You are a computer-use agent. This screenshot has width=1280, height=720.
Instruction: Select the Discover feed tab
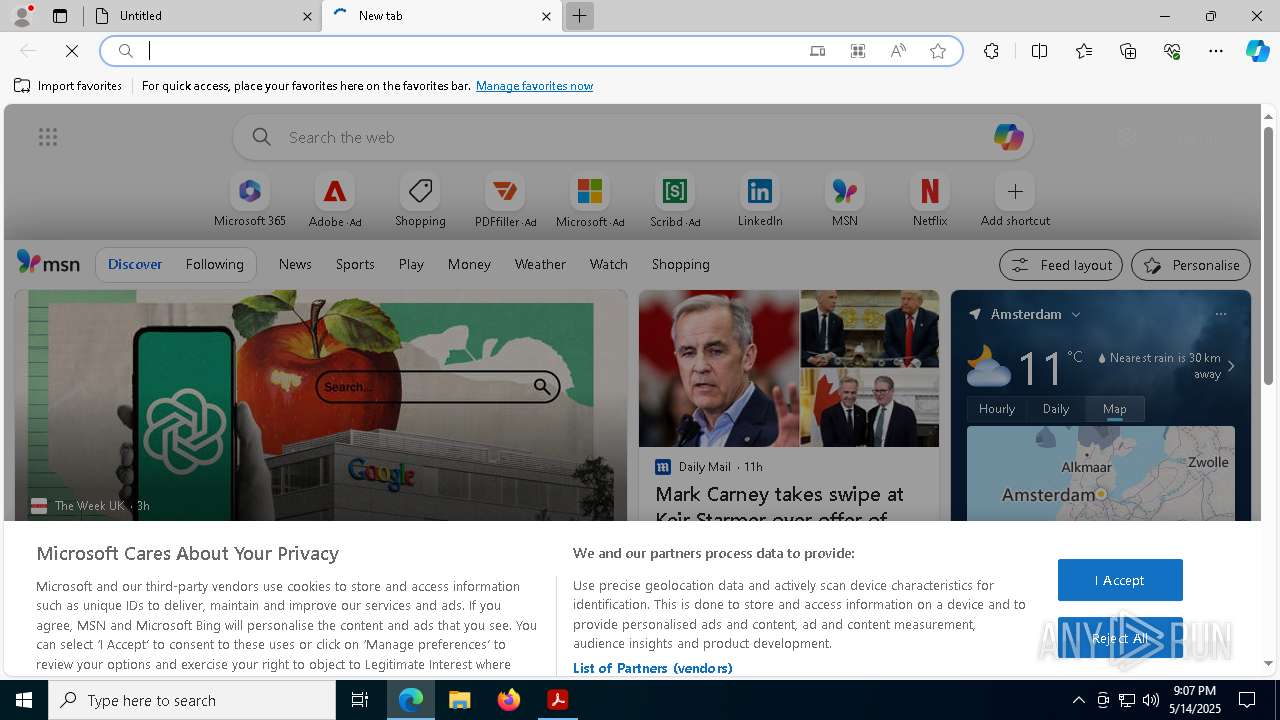[x=135, y=264]
